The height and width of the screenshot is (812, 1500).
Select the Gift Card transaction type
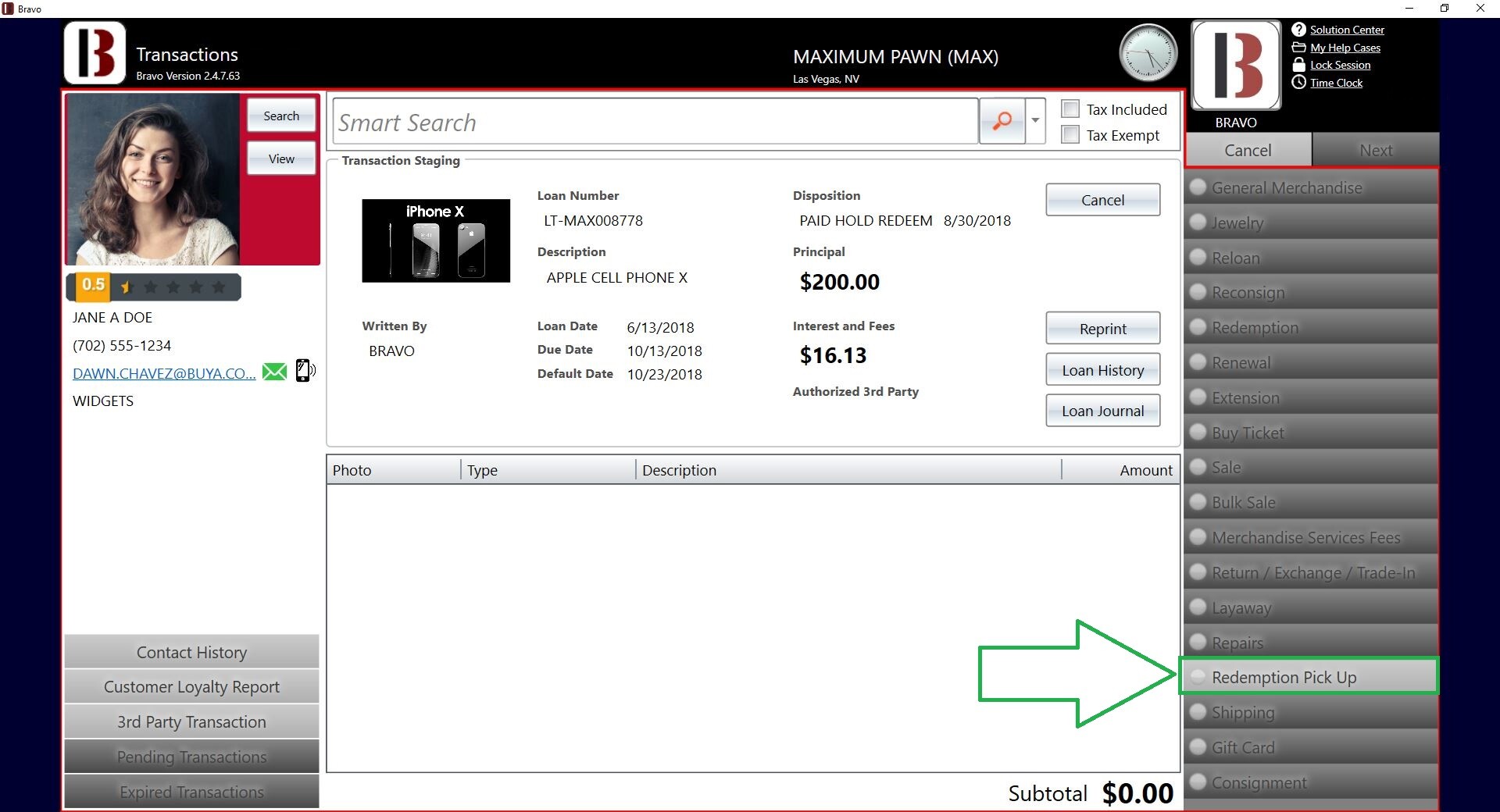pos(1312,748)
